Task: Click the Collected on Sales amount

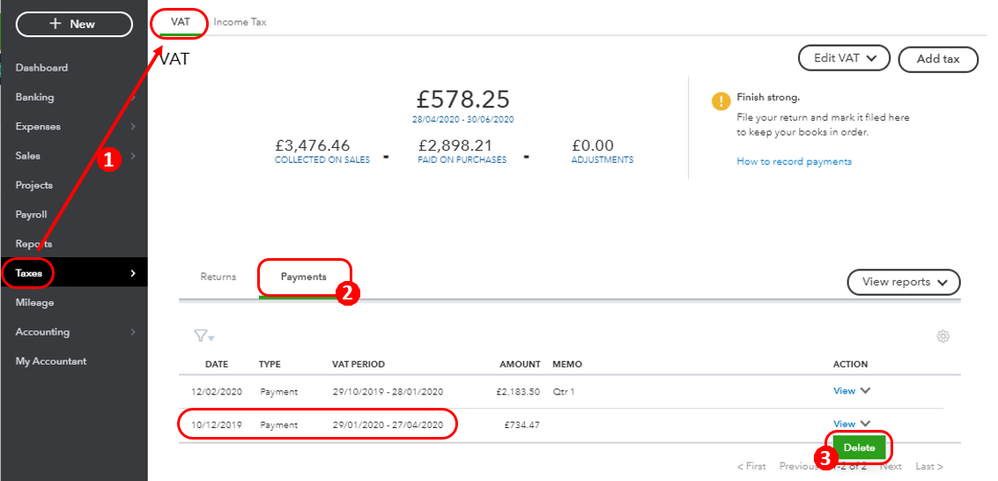Action: click(322, 145)
